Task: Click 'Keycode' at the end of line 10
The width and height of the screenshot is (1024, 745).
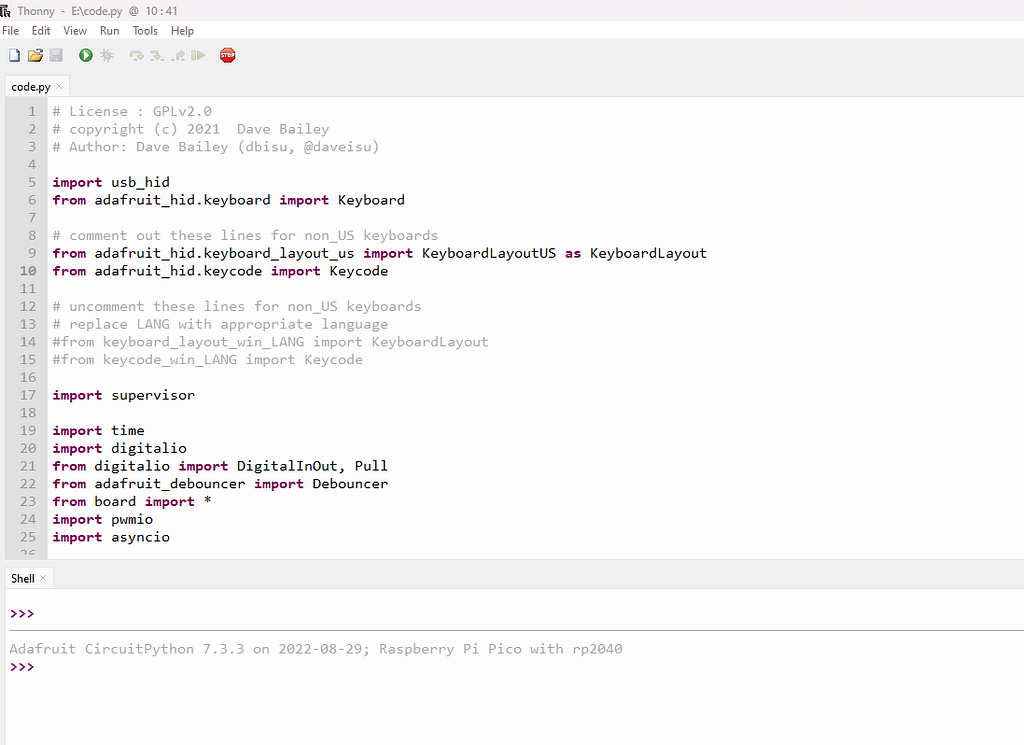Action: point(359,271)
